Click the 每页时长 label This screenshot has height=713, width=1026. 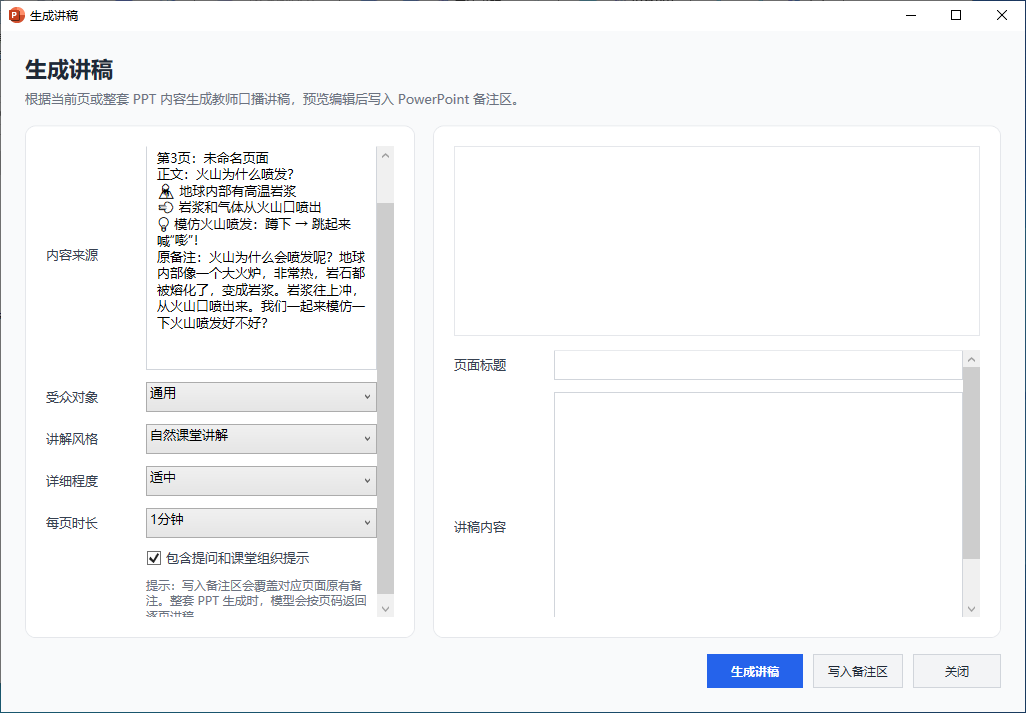(72, 523)
